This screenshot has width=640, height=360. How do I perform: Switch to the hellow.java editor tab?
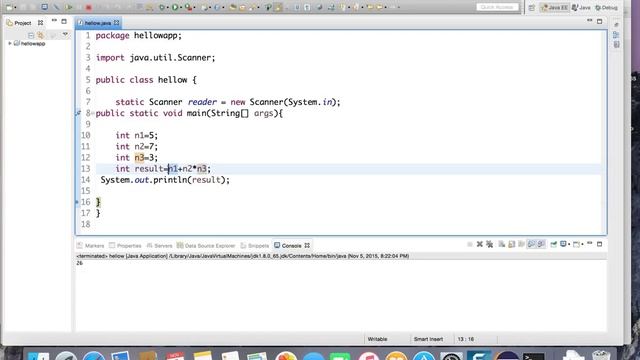pos(98,23)
